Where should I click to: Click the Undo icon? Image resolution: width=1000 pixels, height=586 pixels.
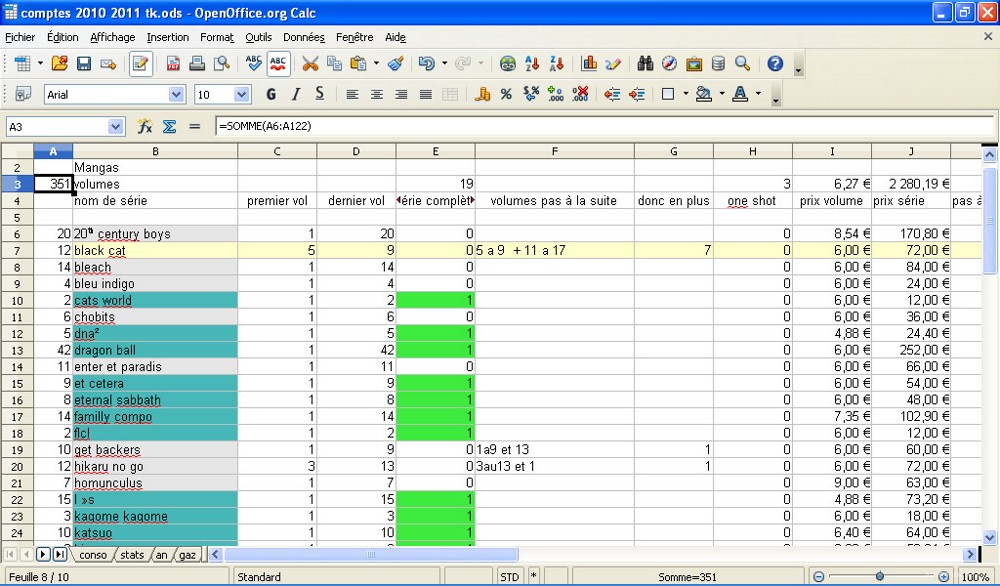(427, 64)
